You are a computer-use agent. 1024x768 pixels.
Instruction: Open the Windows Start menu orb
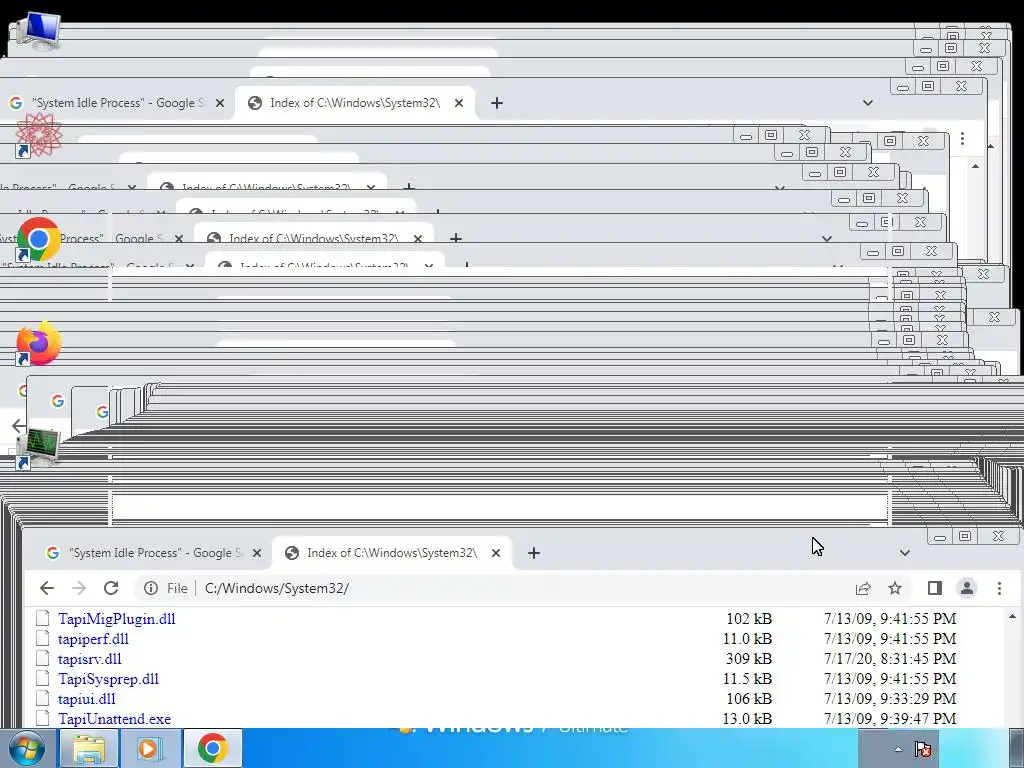point(27,748)
